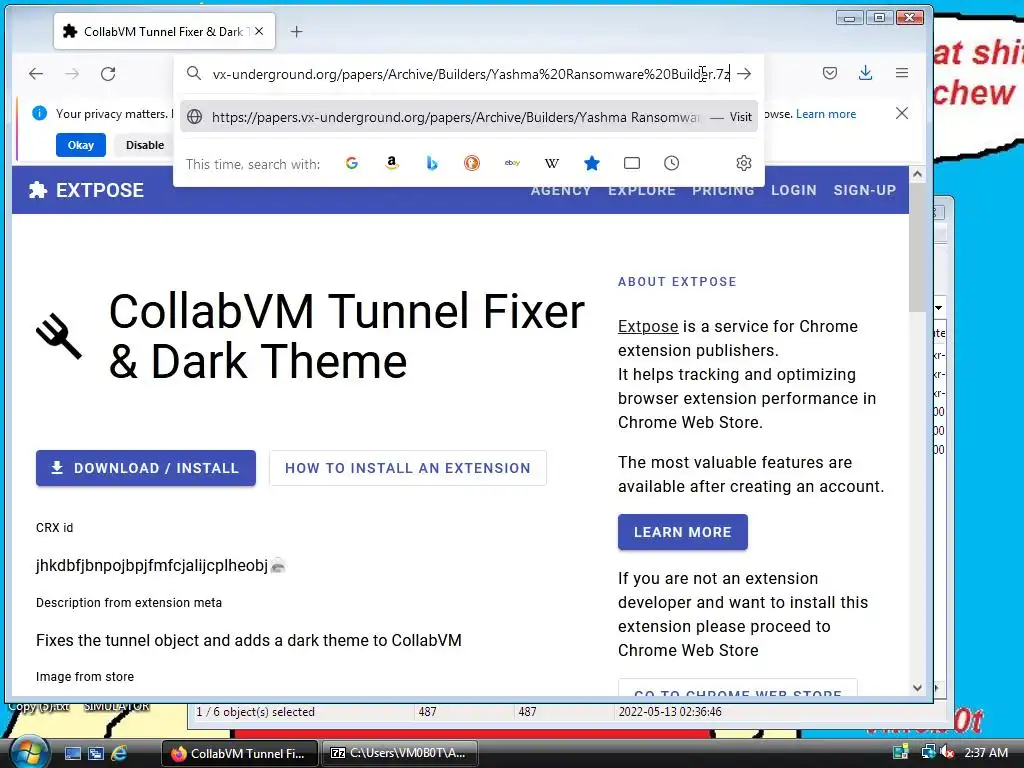Search open tabs with the tab icon

point(632,163)
